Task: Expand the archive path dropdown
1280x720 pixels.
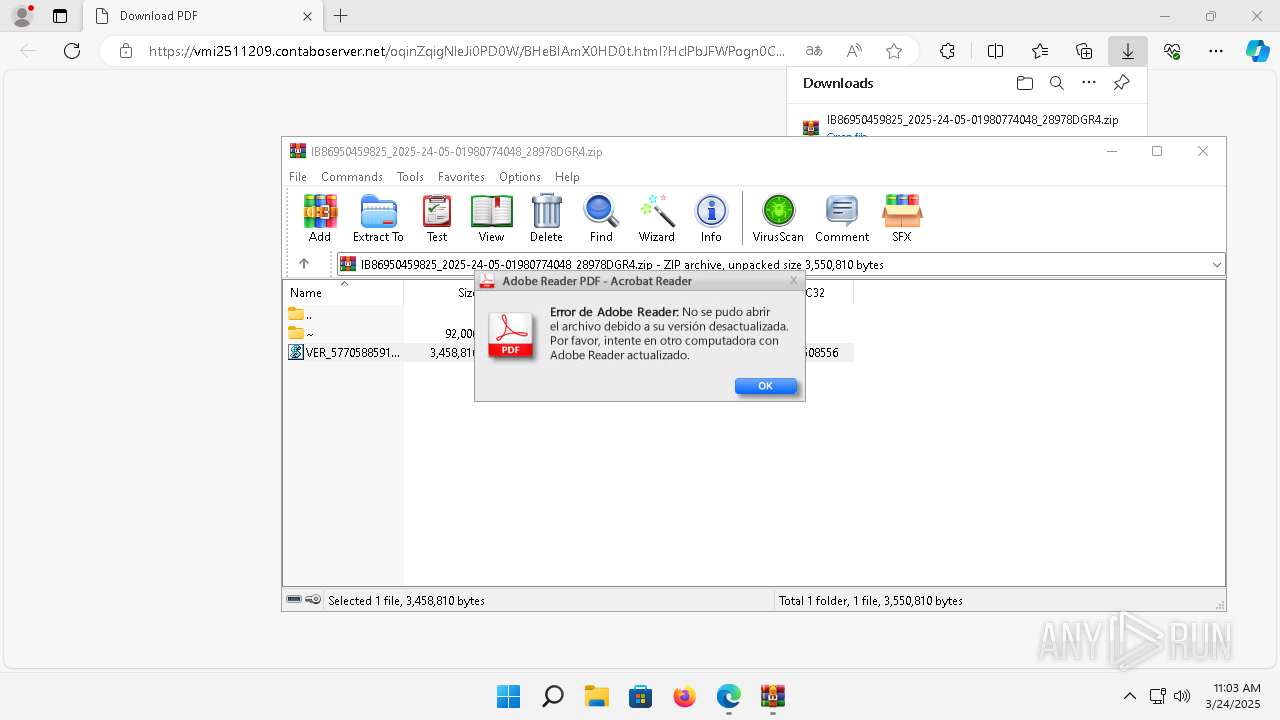Action: [1217, 265]
